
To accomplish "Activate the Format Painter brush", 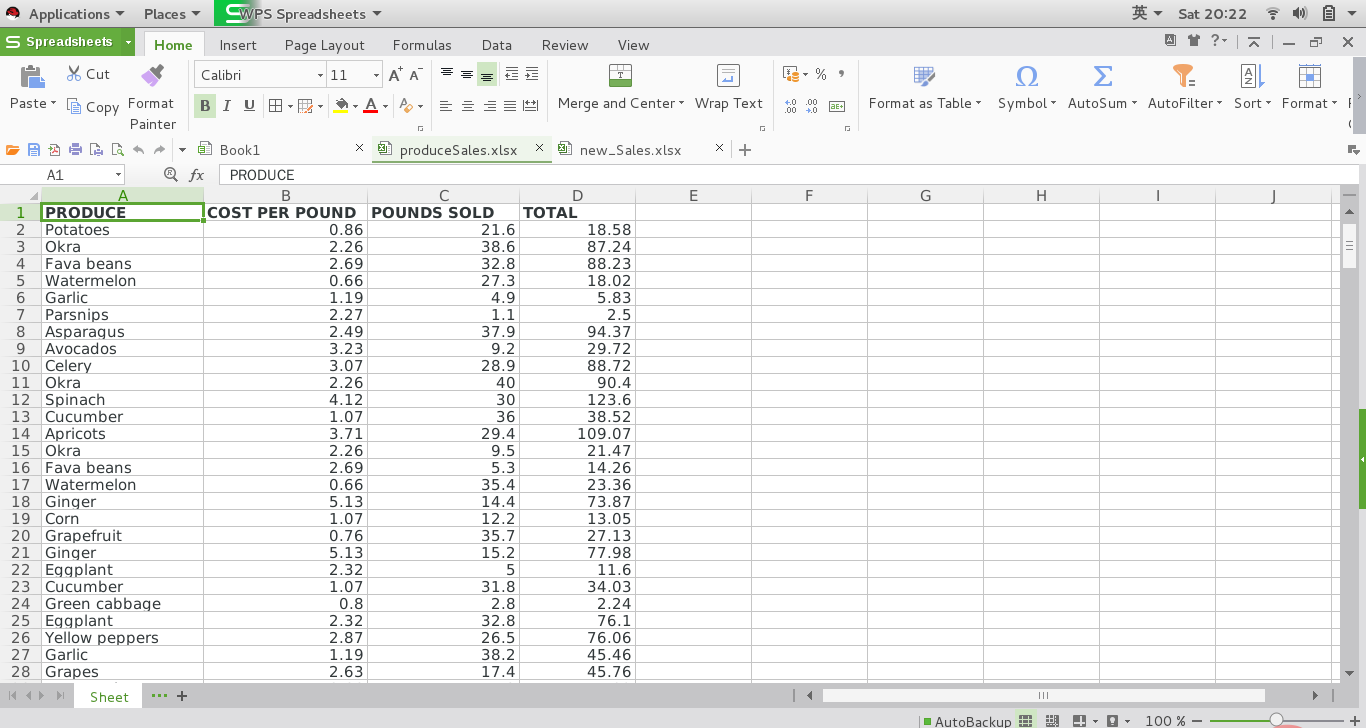I will [152, 76].
